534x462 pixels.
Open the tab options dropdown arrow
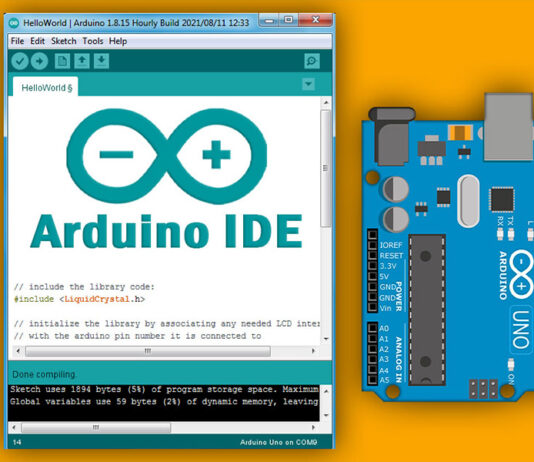[x=308, y=84]
